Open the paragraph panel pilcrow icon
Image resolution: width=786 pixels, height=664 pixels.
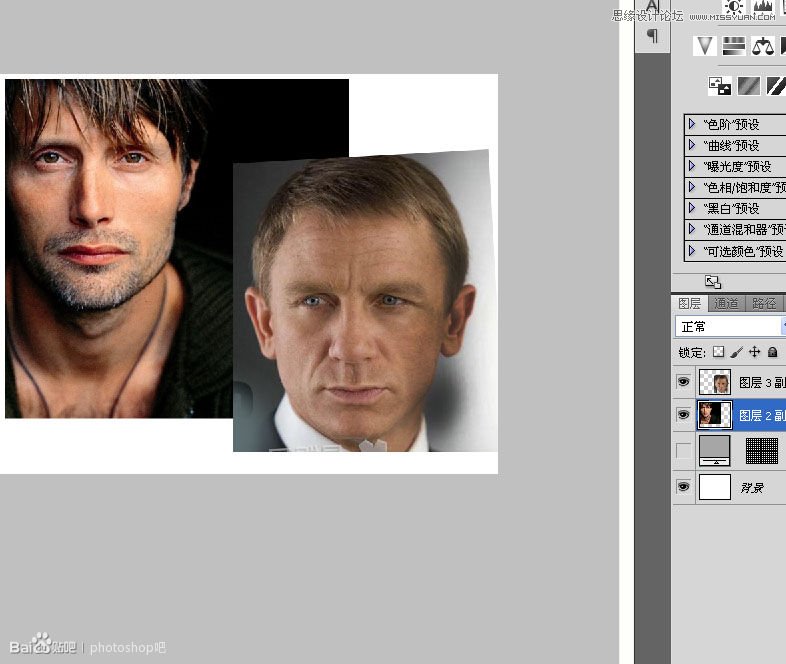click(652, 36)
